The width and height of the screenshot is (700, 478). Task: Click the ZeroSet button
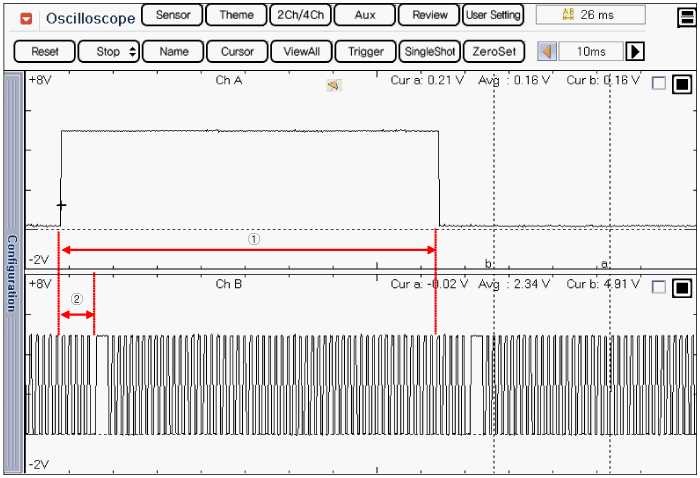(x=494, y=51)
